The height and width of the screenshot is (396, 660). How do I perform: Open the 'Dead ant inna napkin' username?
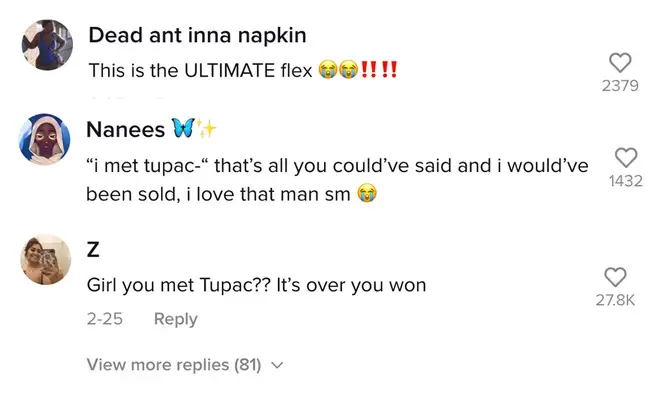[197, 35]
